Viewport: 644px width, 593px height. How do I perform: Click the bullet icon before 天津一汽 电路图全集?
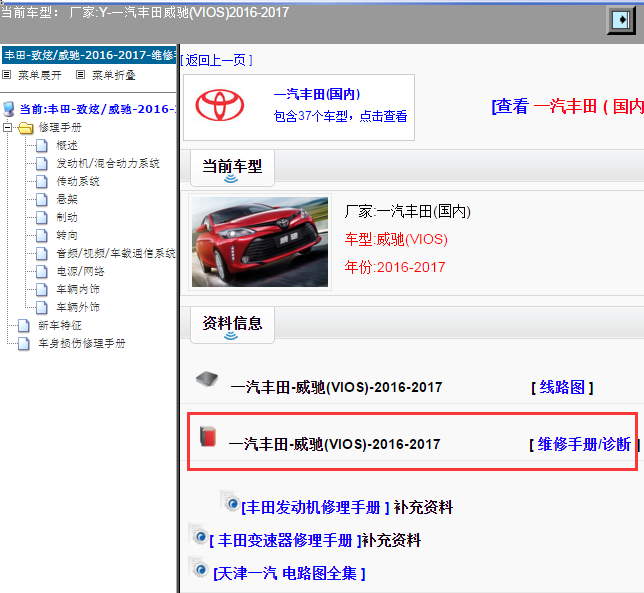199,568
